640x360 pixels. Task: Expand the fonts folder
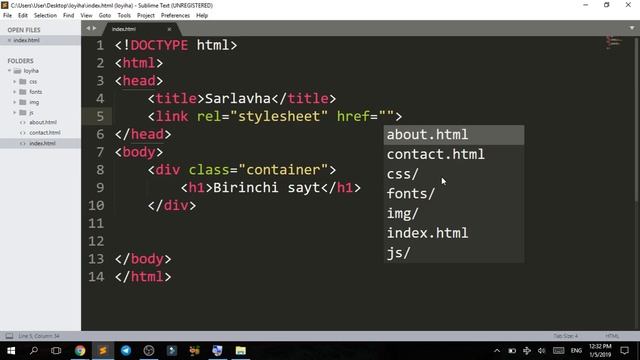point(15,92)
